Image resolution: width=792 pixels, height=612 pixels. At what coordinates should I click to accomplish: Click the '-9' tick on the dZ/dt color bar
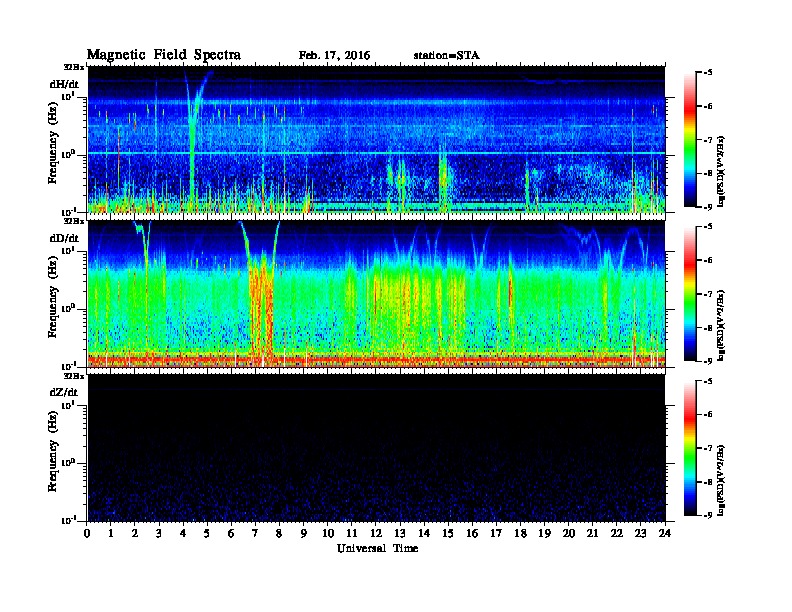click(707, 515)
